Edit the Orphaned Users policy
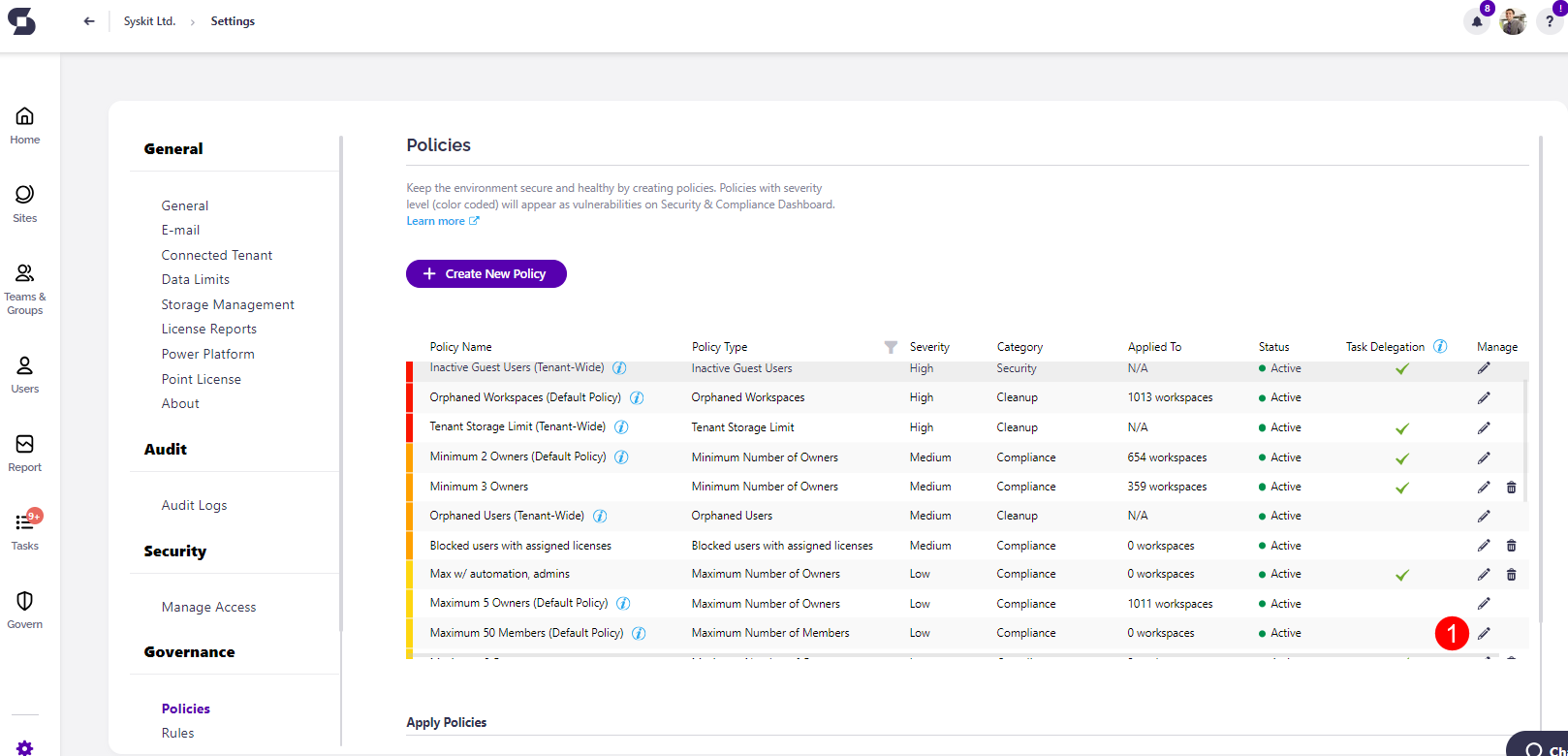 [1484, 516]
